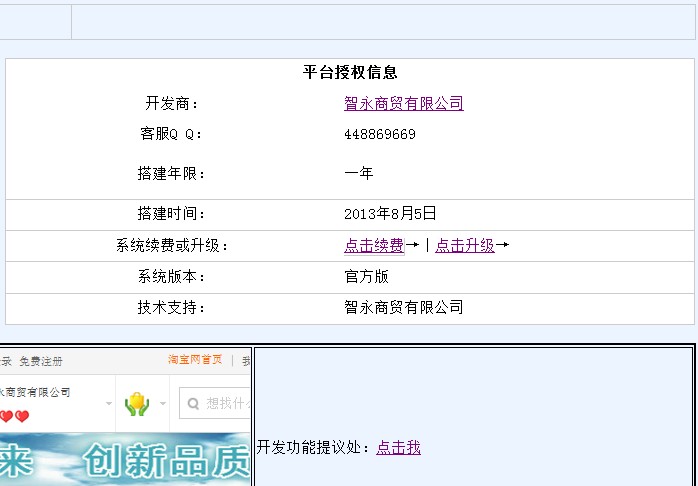This screenshot has height=486, width=698.
Task: Click shop name 商贸有限公司 in embedded page
Action: [x=35, y=392]
